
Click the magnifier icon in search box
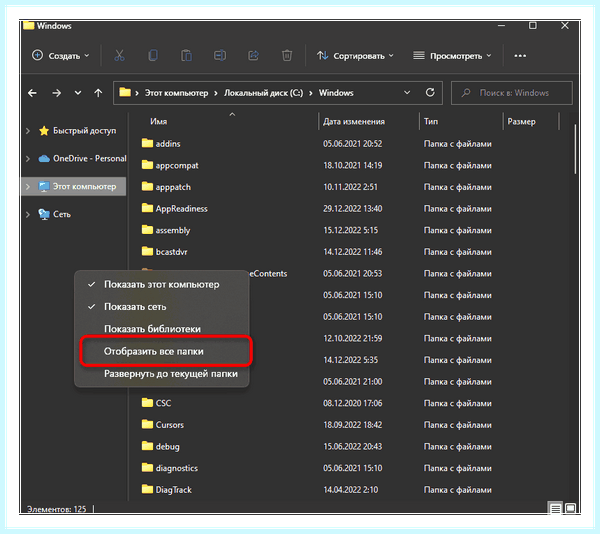[466, 93]
